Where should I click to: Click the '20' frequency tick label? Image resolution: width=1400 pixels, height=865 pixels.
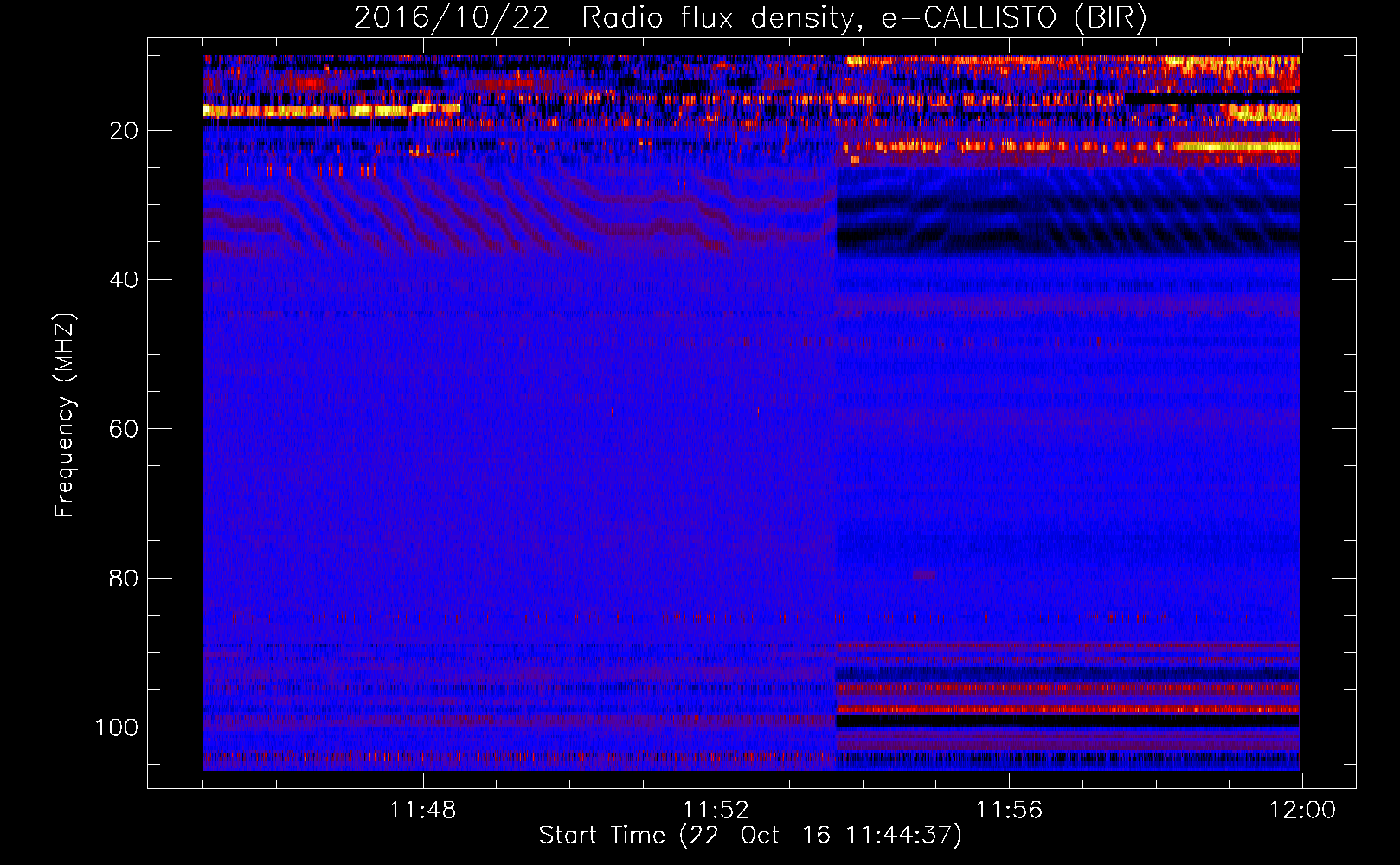[124, 131]
